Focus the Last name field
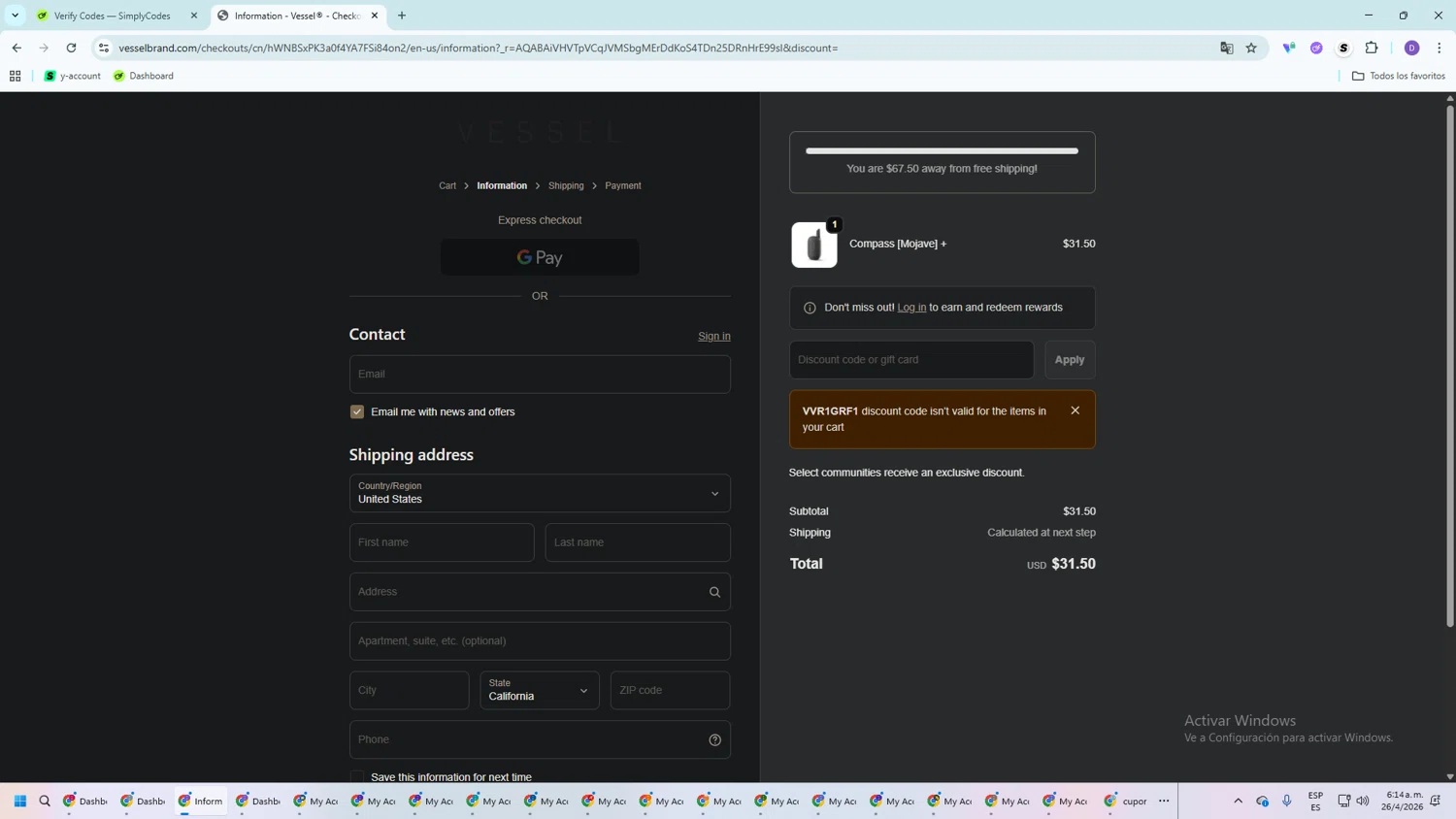1456x819 pixels. pyautogui.click(x=638, y=542)
